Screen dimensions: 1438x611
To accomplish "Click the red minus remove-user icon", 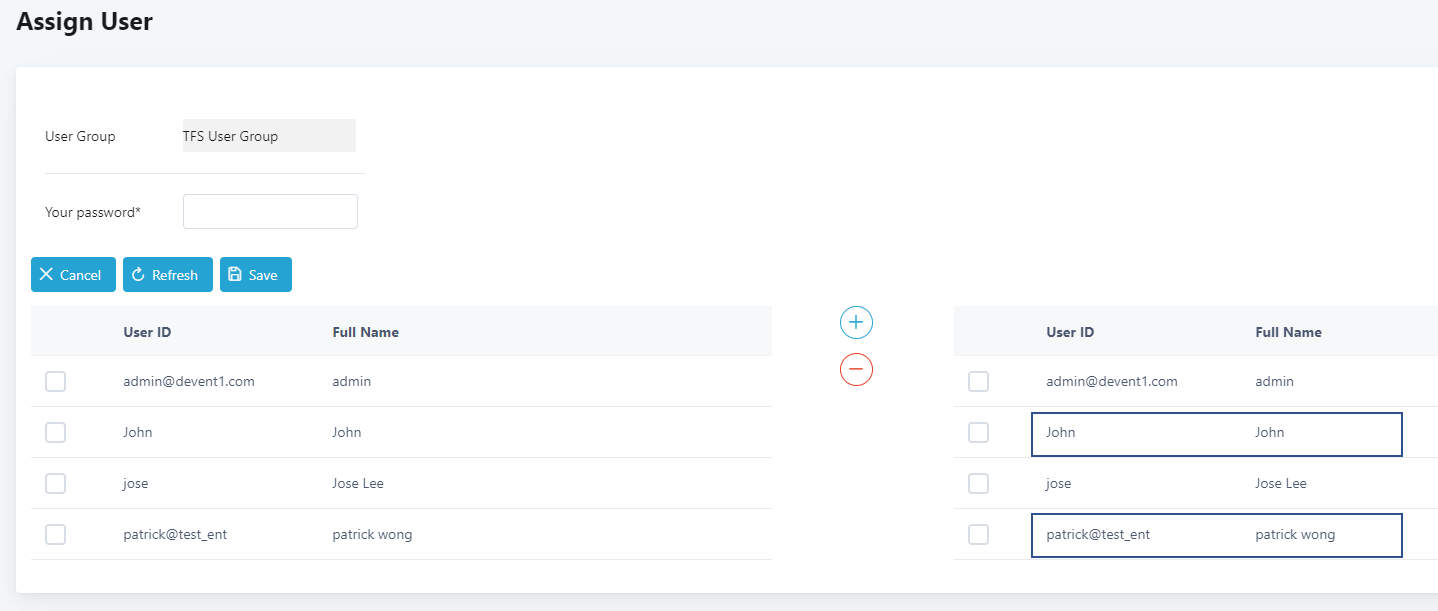I will point(856,369).
